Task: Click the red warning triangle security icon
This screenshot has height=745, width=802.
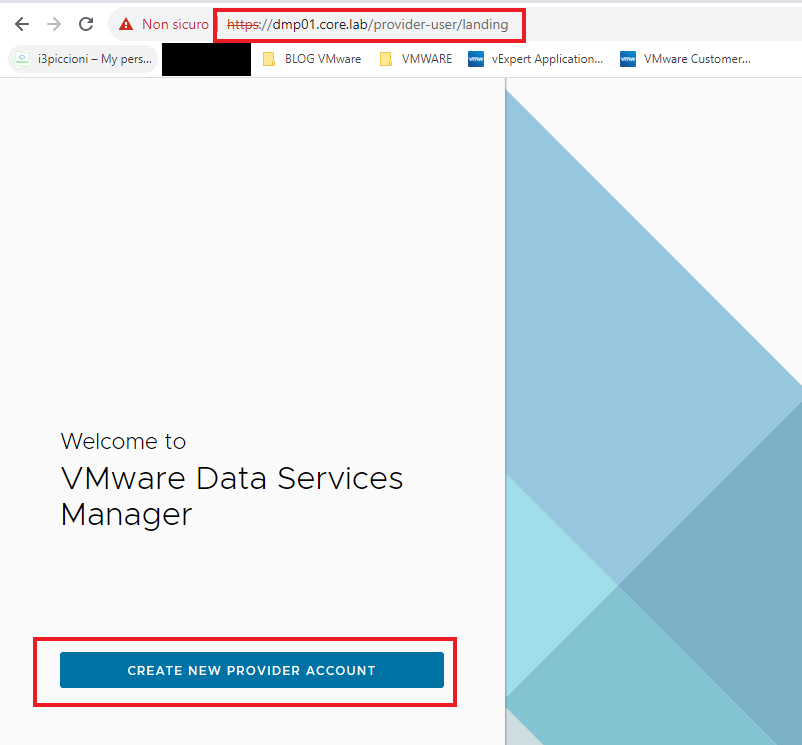Action: point(126,24)
